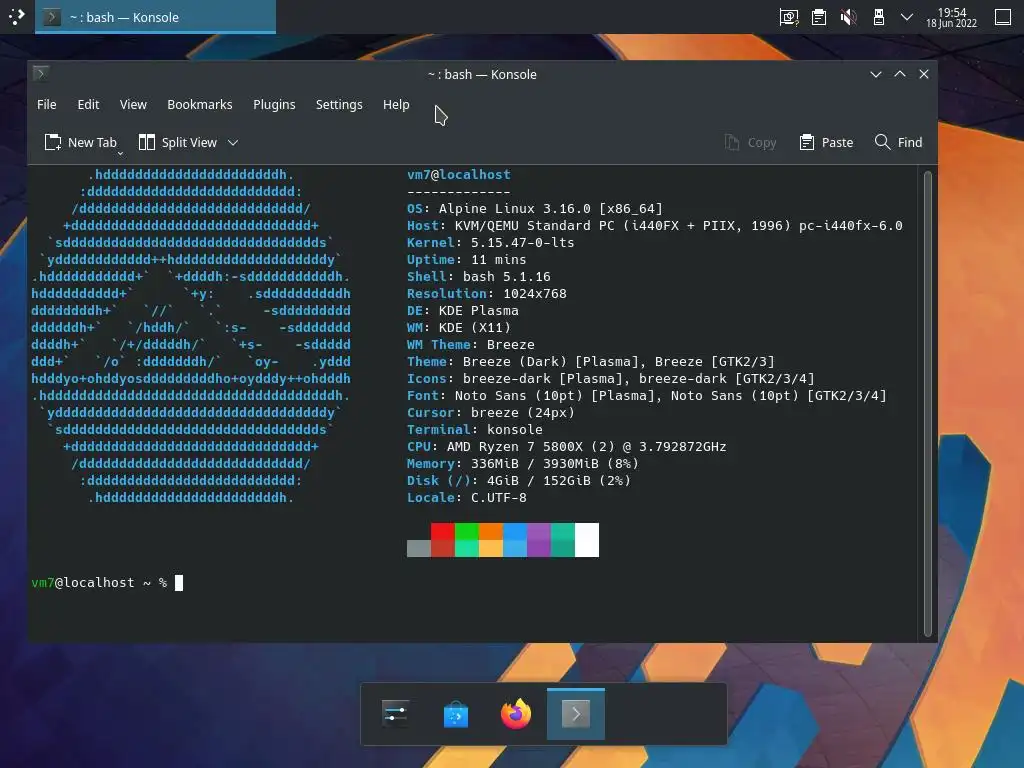The height and width of the screenshot is (768, 1024).
Task: Click the white color block in neofetch palette
Action: (587, 539)
